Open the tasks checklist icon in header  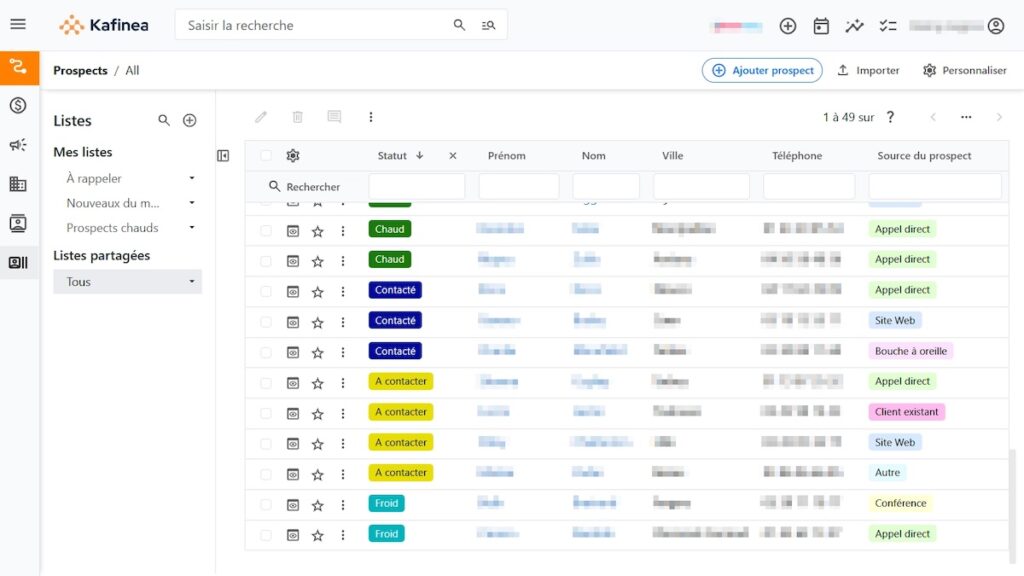coord(887,26)
